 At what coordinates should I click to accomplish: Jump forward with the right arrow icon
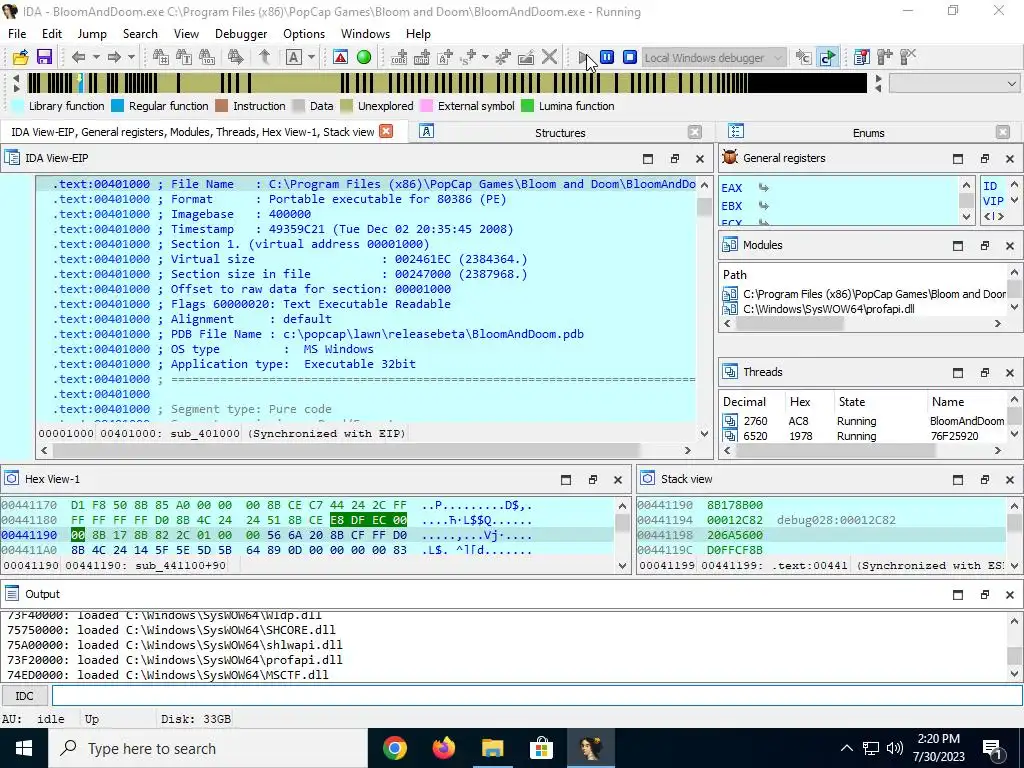pos(114,57)
